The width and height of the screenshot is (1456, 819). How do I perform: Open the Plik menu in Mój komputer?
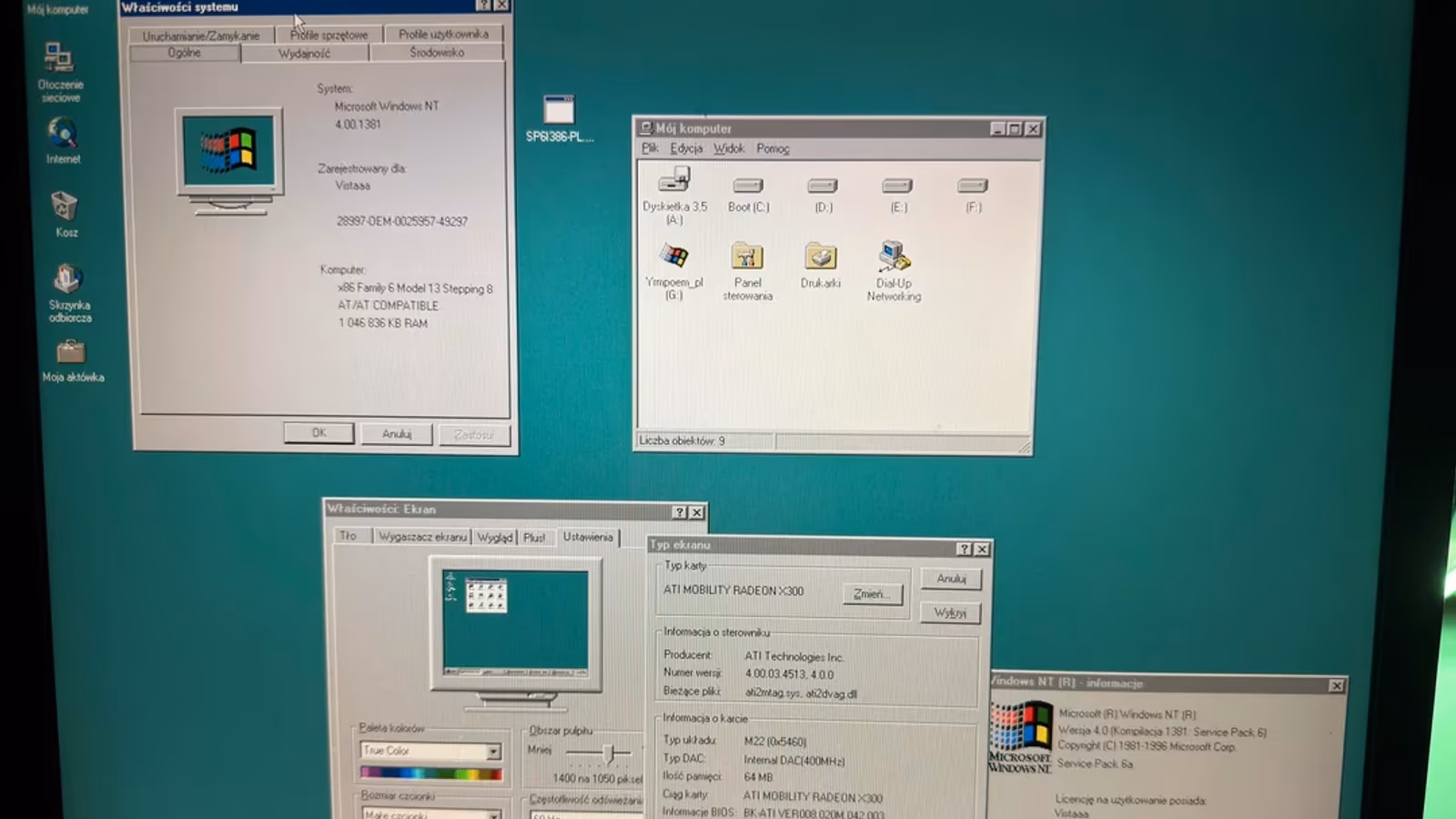point(650,148)
